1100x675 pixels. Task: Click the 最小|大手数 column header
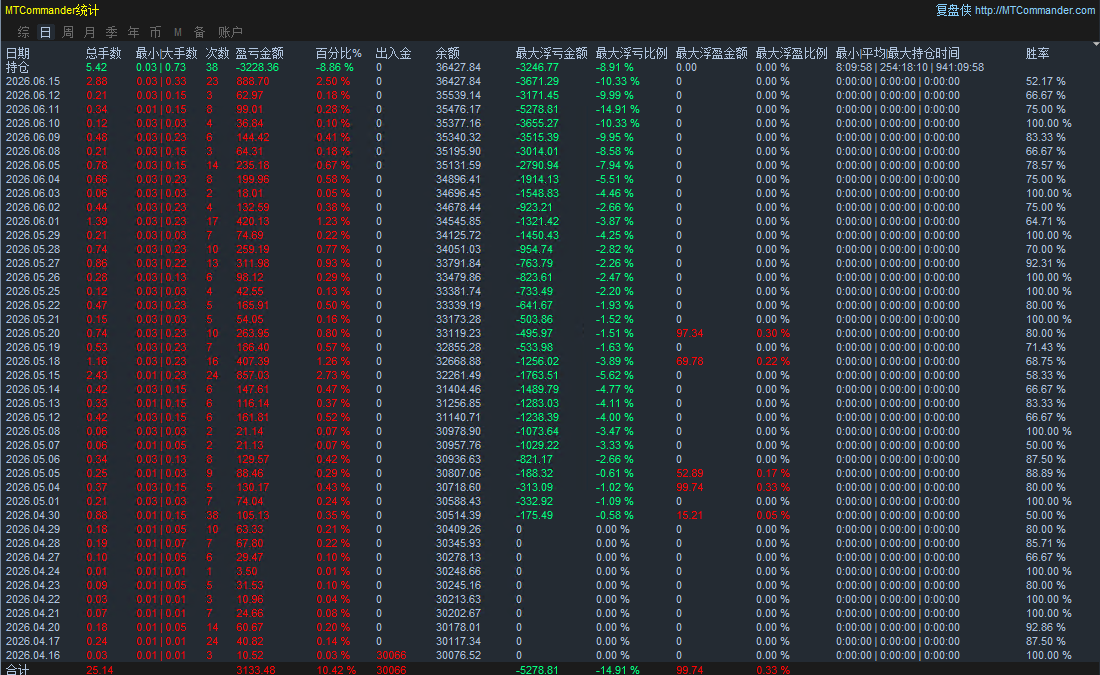click(x=166, y=53)
